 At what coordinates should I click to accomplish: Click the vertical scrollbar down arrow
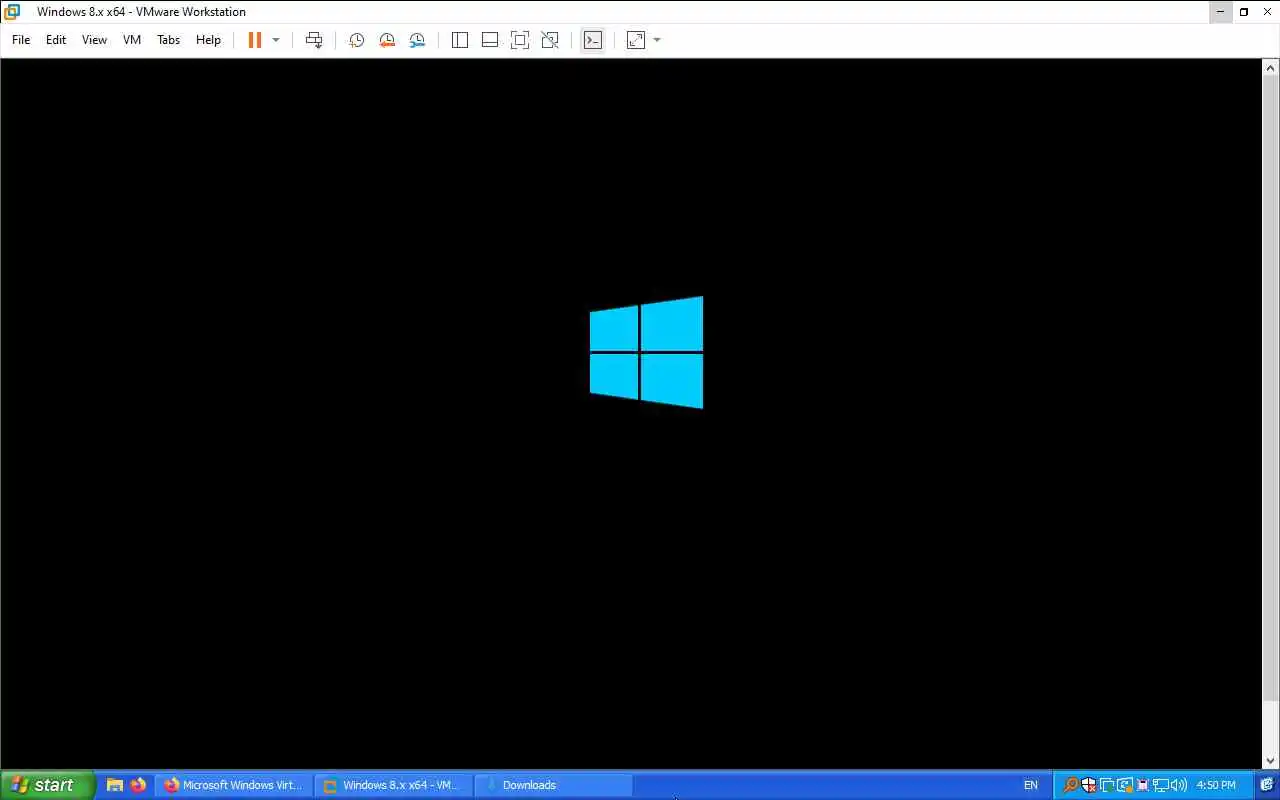coord(1271,761)
